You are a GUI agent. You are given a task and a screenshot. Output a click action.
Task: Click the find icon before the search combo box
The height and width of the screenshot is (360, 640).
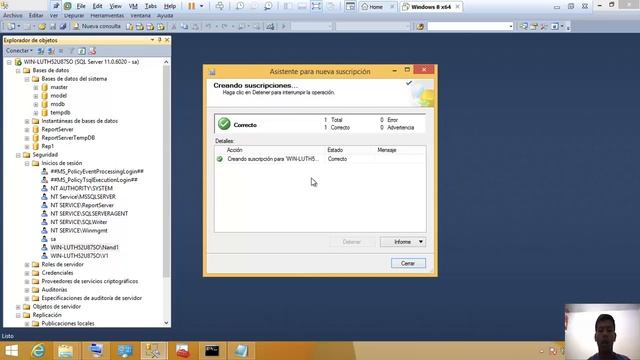(420, 27)
